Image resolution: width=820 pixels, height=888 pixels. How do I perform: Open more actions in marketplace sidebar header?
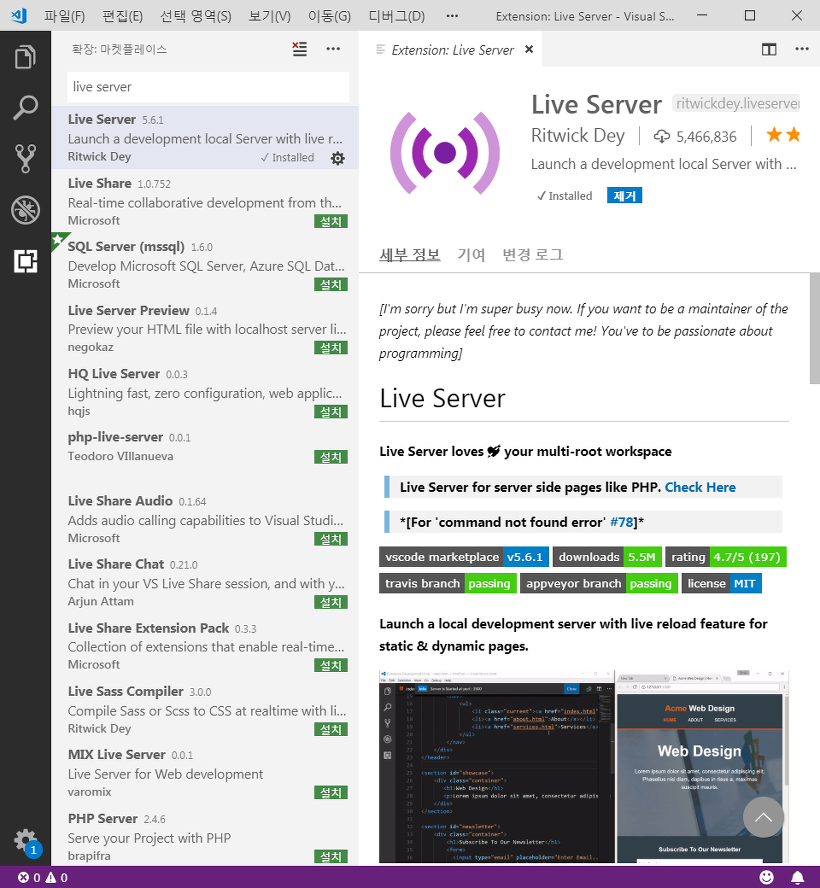[x=333, y=49]
